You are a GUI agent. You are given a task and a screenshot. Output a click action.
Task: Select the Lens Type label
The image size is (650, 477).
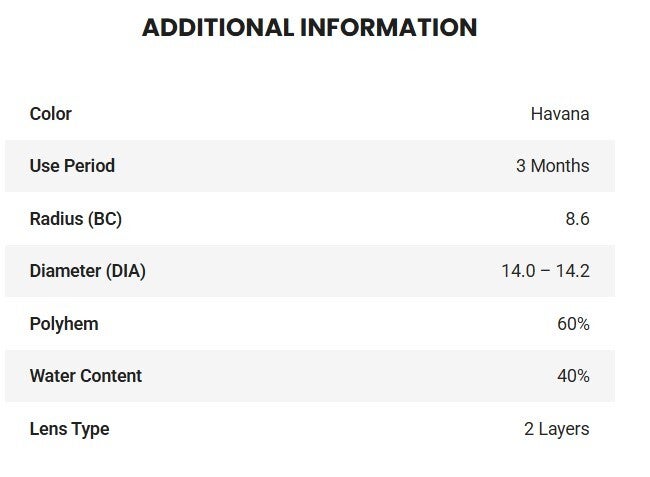point(69,429)
